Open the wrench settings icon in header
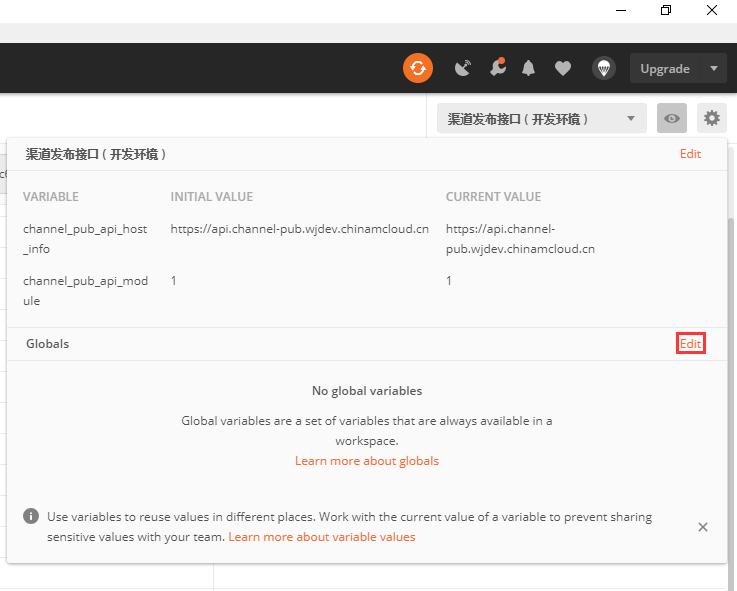The height and width of the screenshot is (591, 737). click(498, 67)
